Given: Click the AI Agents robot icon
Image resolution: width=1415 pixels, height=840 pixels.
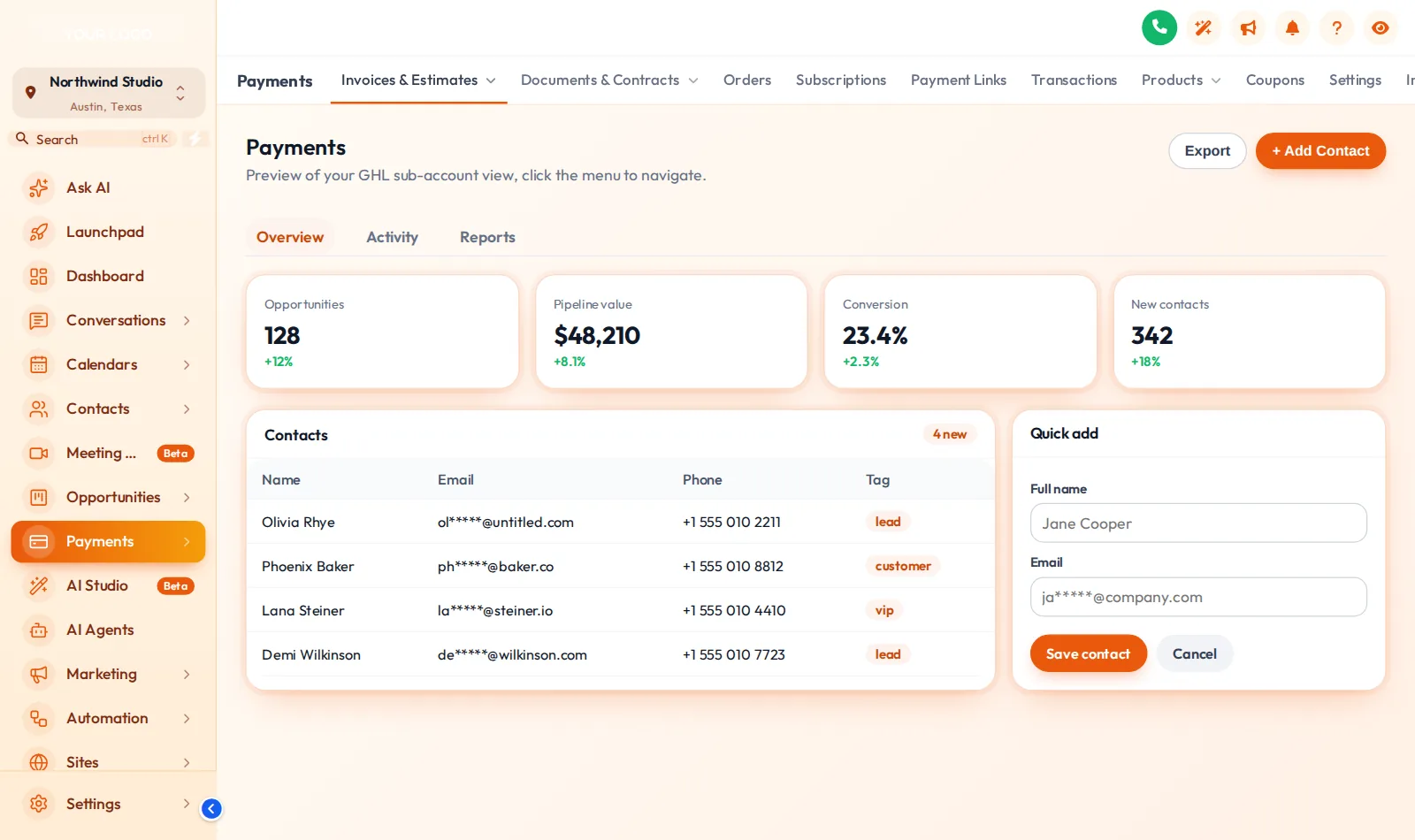Looking at the screenshot, I should pos(39,630).
